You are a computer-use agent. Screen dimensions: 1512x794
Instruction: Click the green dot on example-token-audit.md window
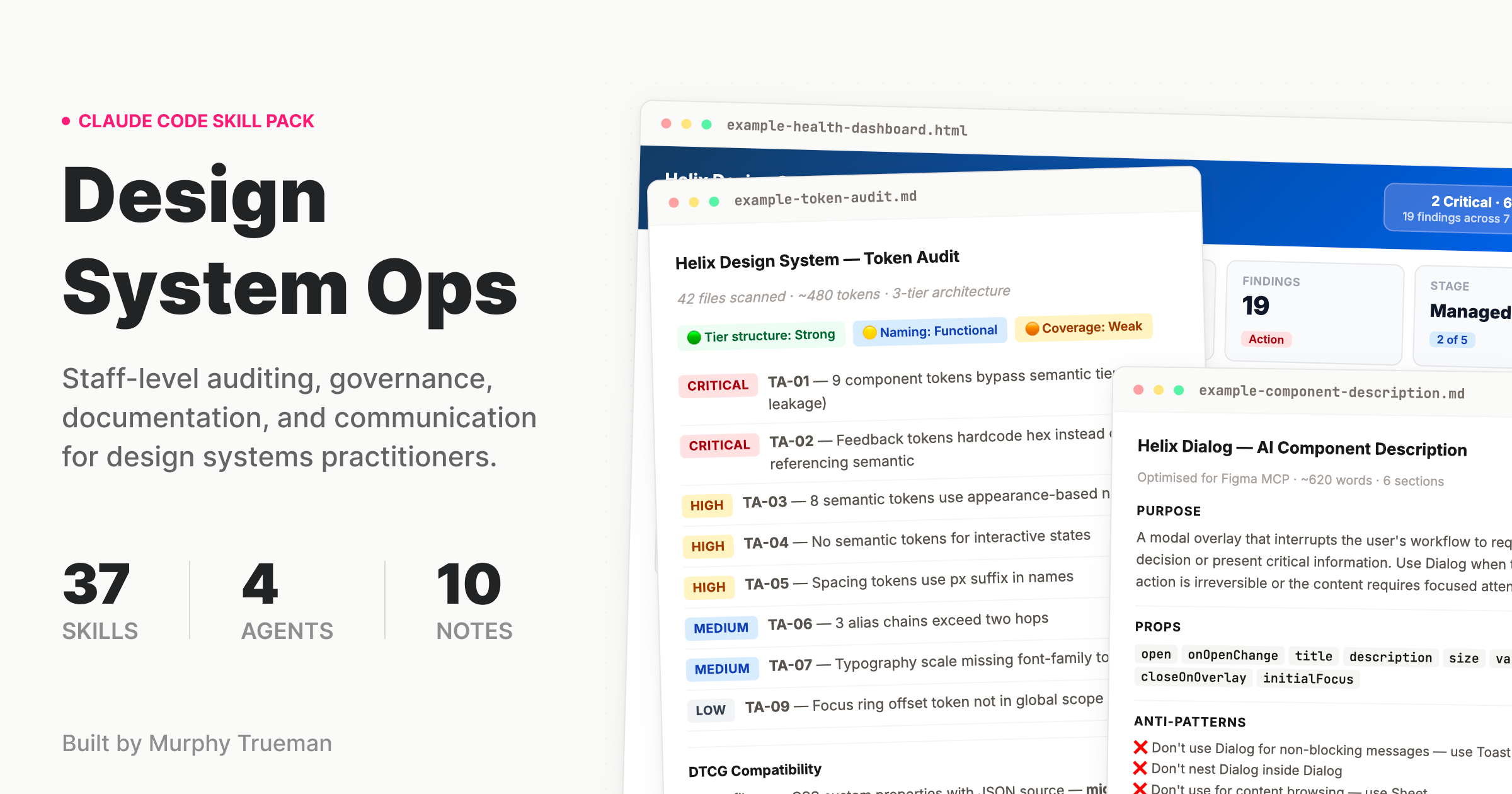714,202
